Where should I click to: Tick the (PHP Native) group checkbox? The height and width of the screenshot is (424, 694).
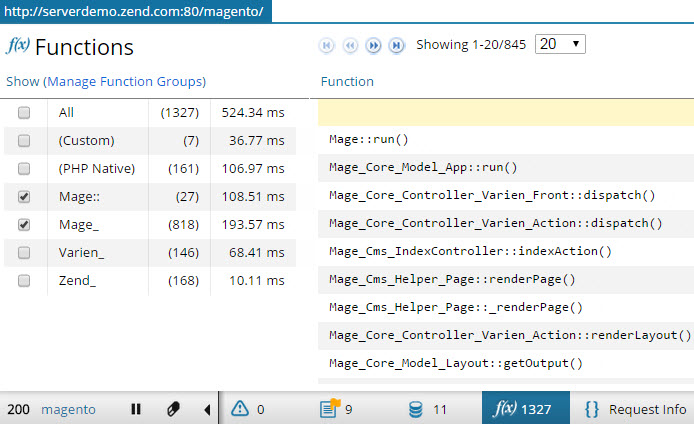pyautogui.click(x=24, y=169)
